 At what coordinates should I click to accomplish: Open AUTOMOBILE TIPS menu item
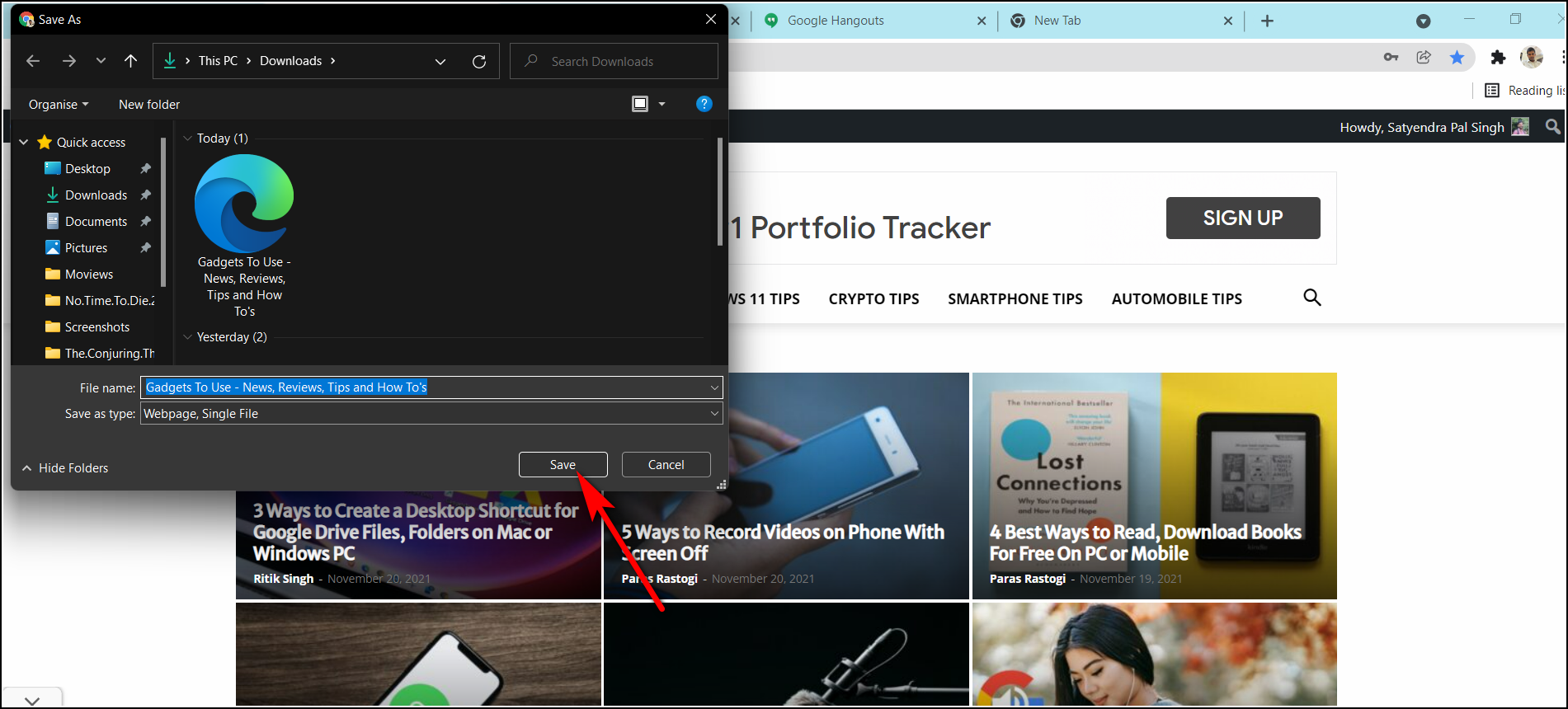click(1177, 299)
